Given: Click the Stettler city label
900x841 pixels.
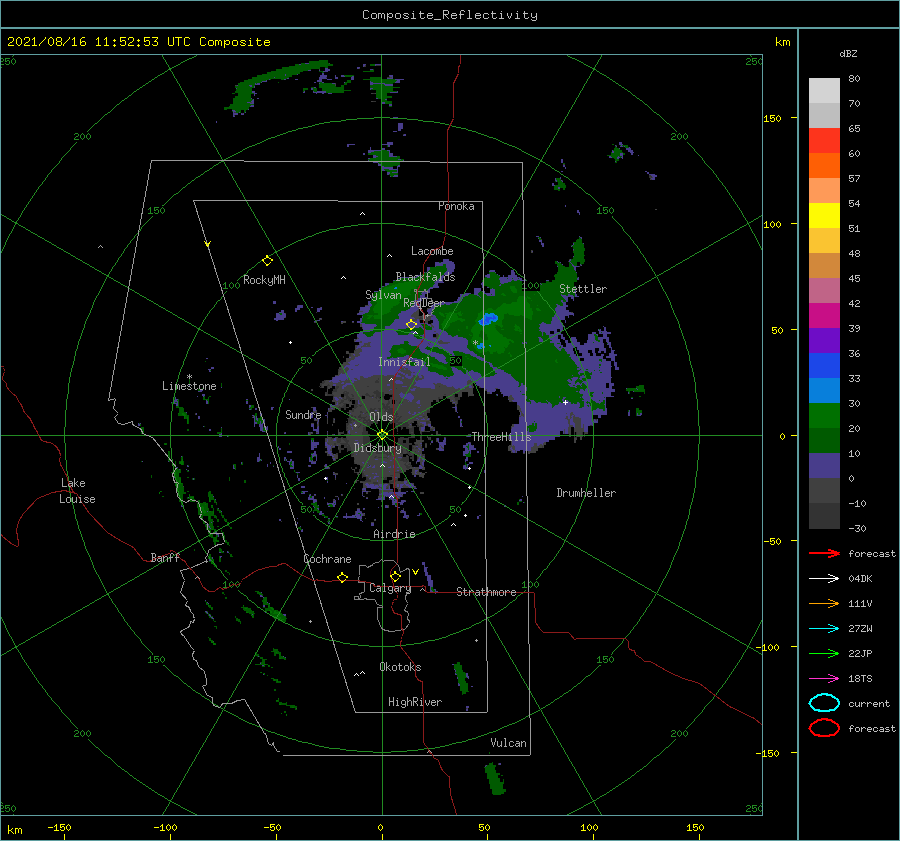Looking at the screenshot, I should click(x=583, y=289).
